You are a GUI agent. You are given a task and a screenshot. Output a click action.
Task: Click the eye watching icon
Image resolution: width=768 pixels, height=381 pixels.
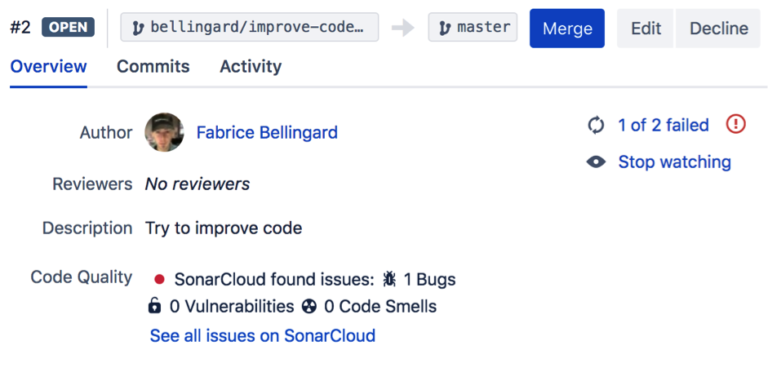coord(596,162)
